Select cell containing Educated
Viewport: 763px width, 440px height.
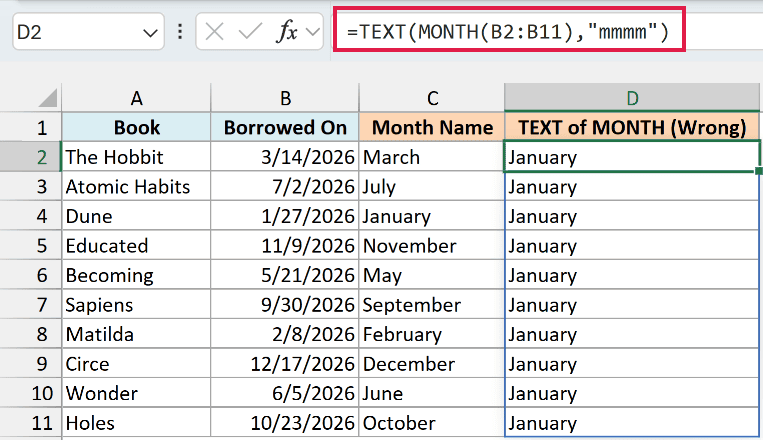[x=136, y=245]
